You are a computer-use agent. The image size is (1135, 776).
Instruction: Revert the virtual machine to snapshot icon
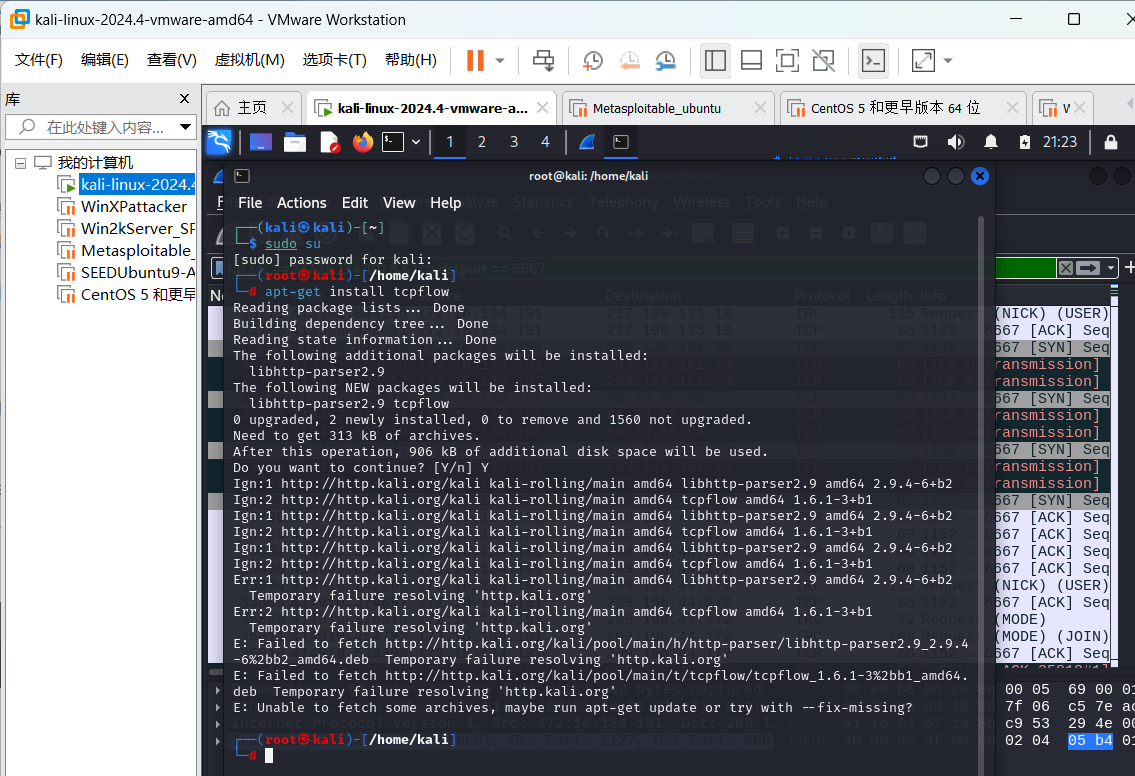629,61
